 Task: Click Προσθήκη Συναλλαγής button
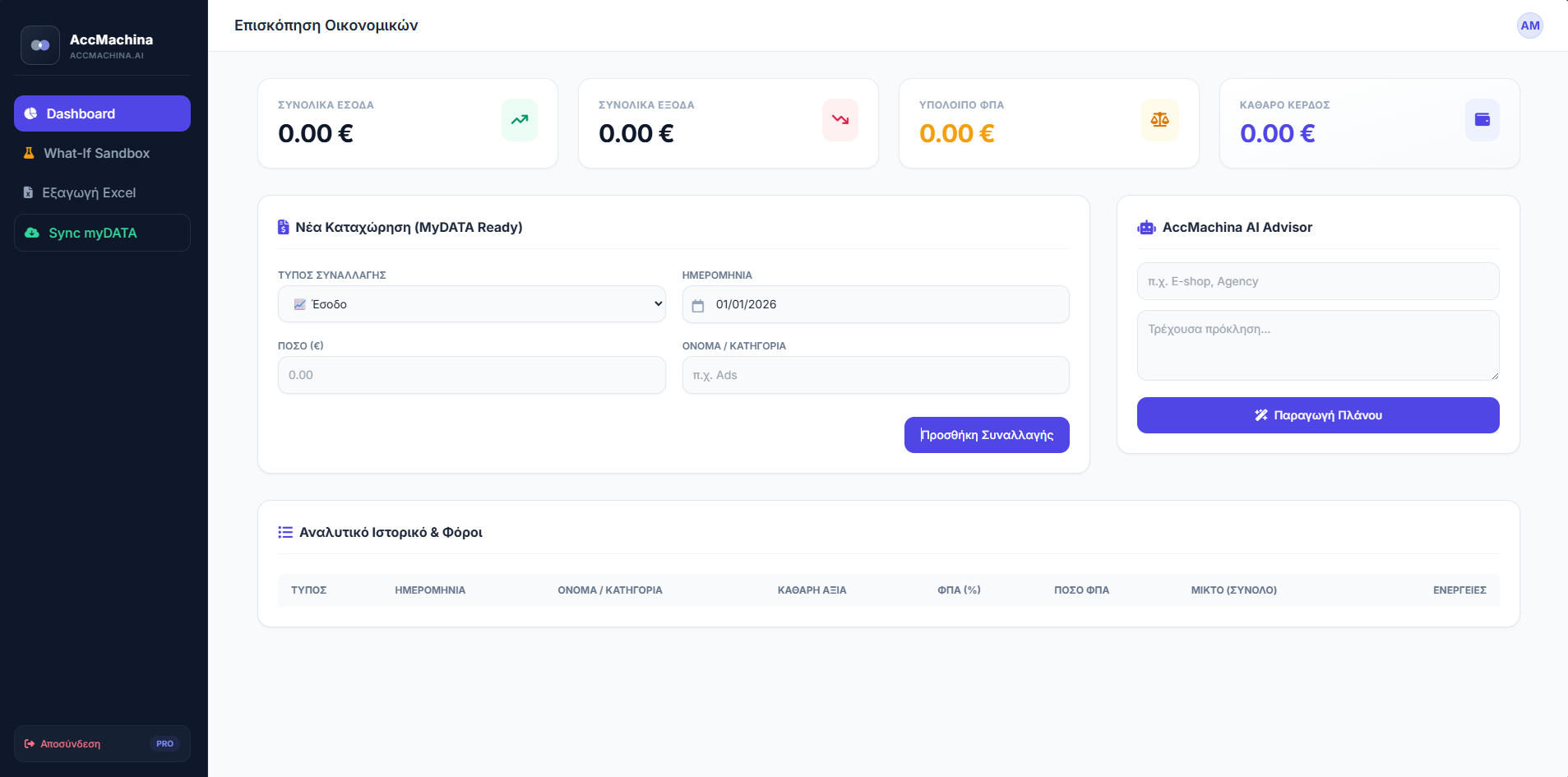pos(987,435)
